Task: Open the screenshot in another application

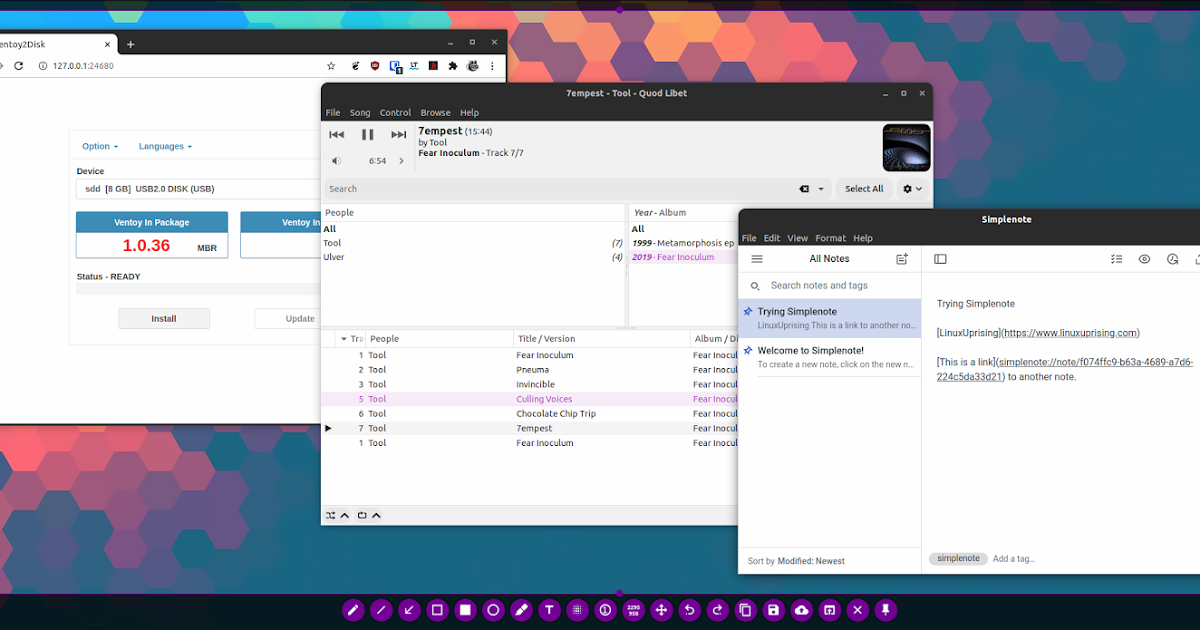Action: [829, 610]
